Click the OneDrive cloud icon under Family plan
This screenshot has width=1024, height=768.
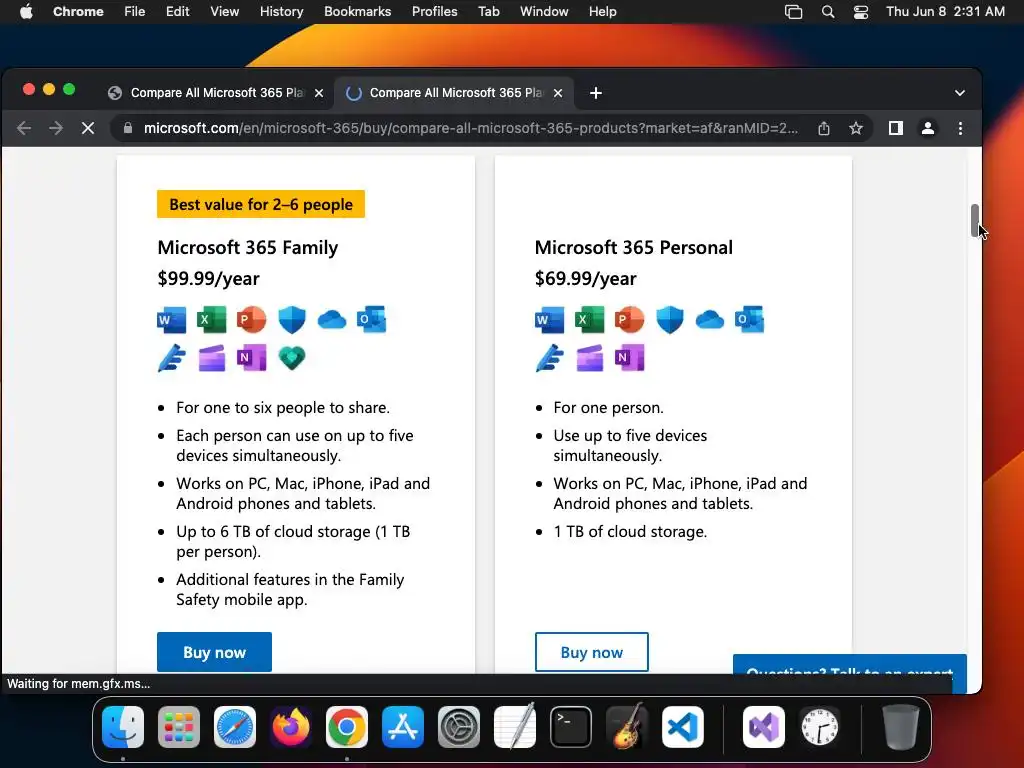pyautogui.click(x=332, y=320)
